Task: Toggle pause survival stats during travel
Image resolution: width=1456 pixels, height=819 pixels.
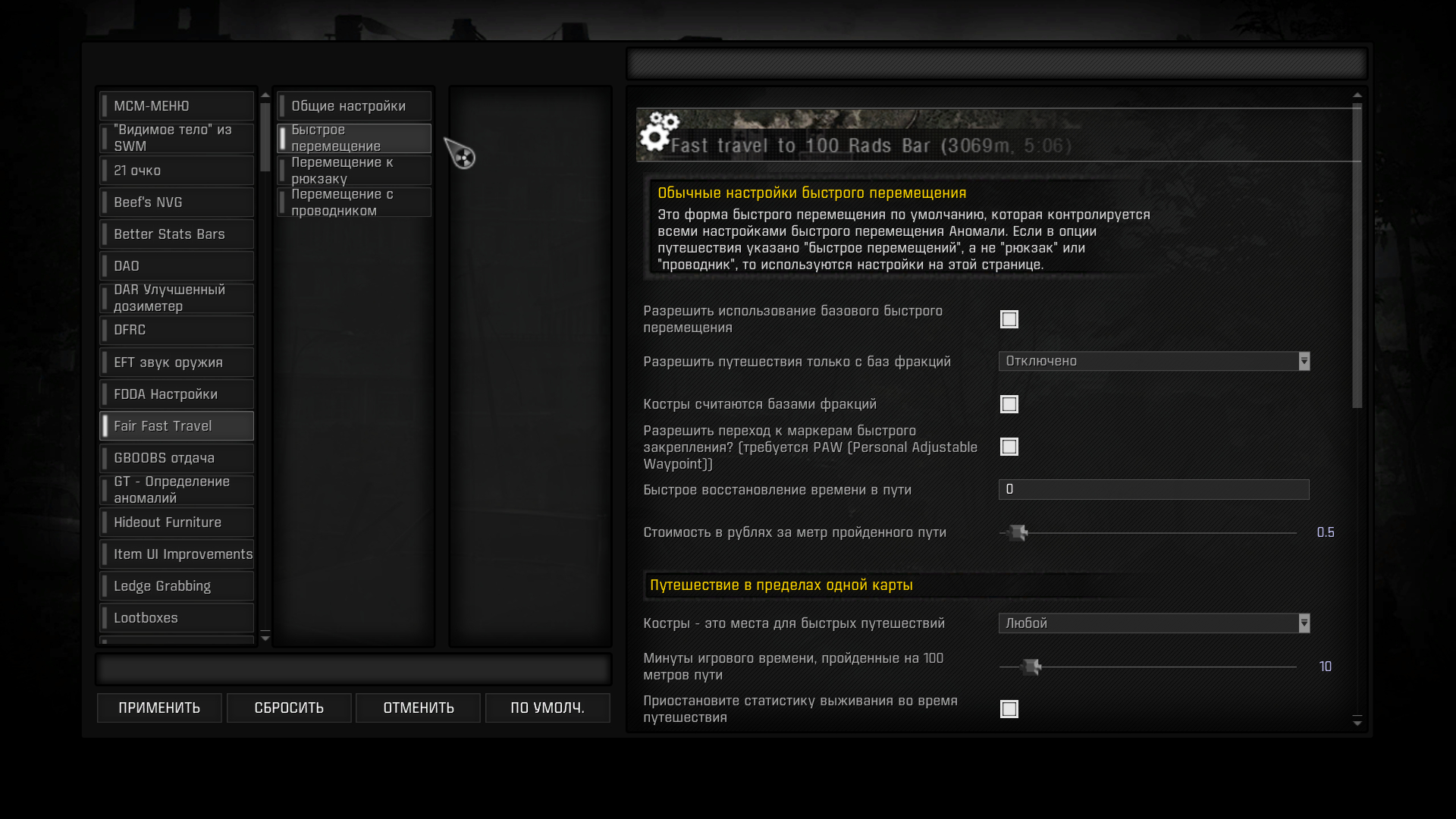Action: point(1009,709)
